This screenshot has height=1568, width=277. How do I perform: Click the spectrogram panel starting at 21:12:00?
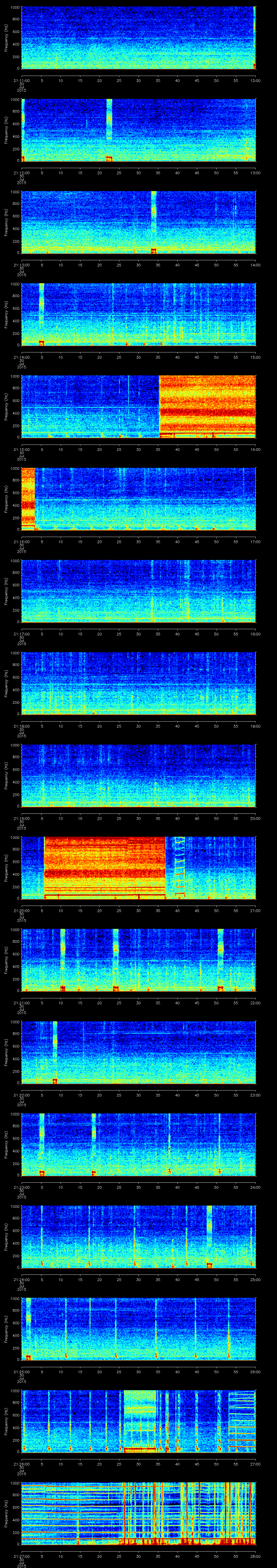coord(139,130)
